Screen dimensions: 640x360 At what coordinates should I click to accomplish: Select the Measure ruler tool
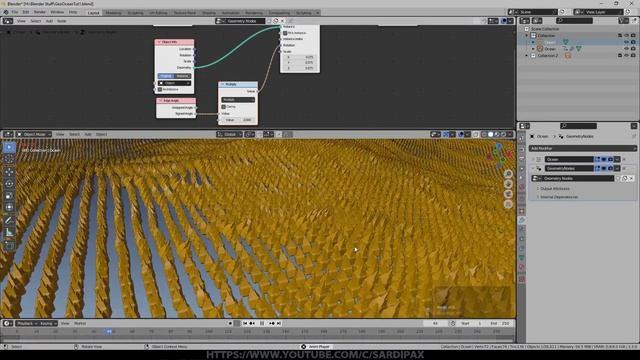tap(9, 233)
